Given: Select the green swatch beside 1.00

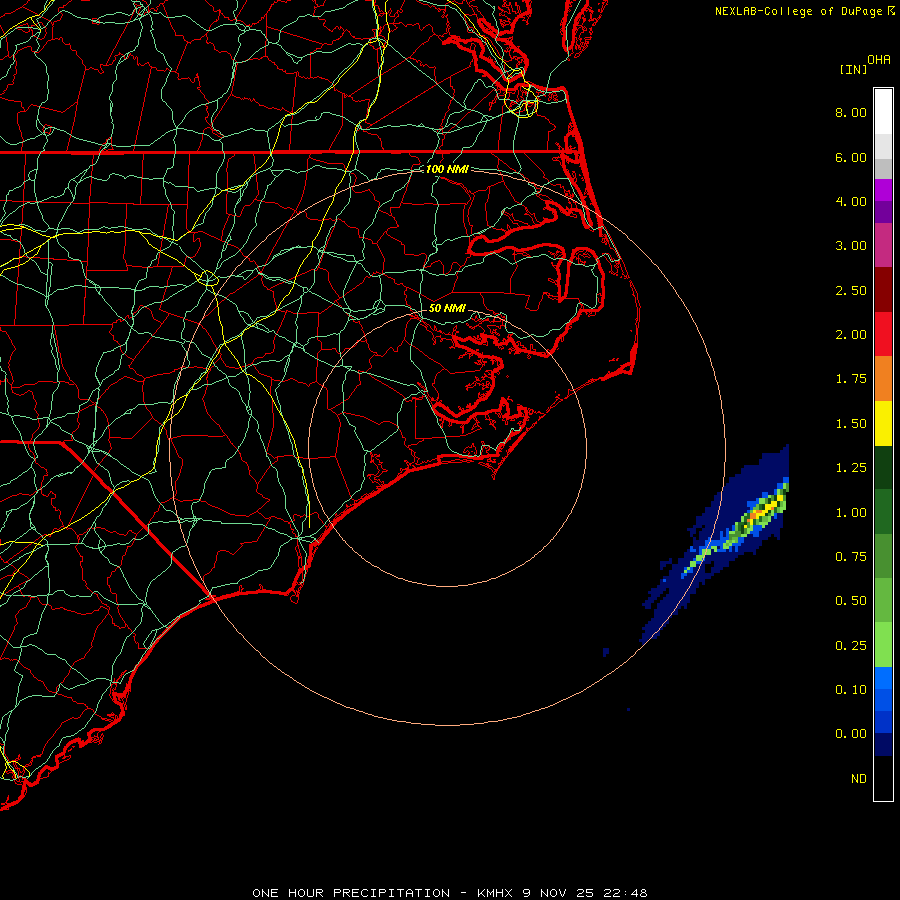Looking at the screenshot, I should [x=883, y=512].
